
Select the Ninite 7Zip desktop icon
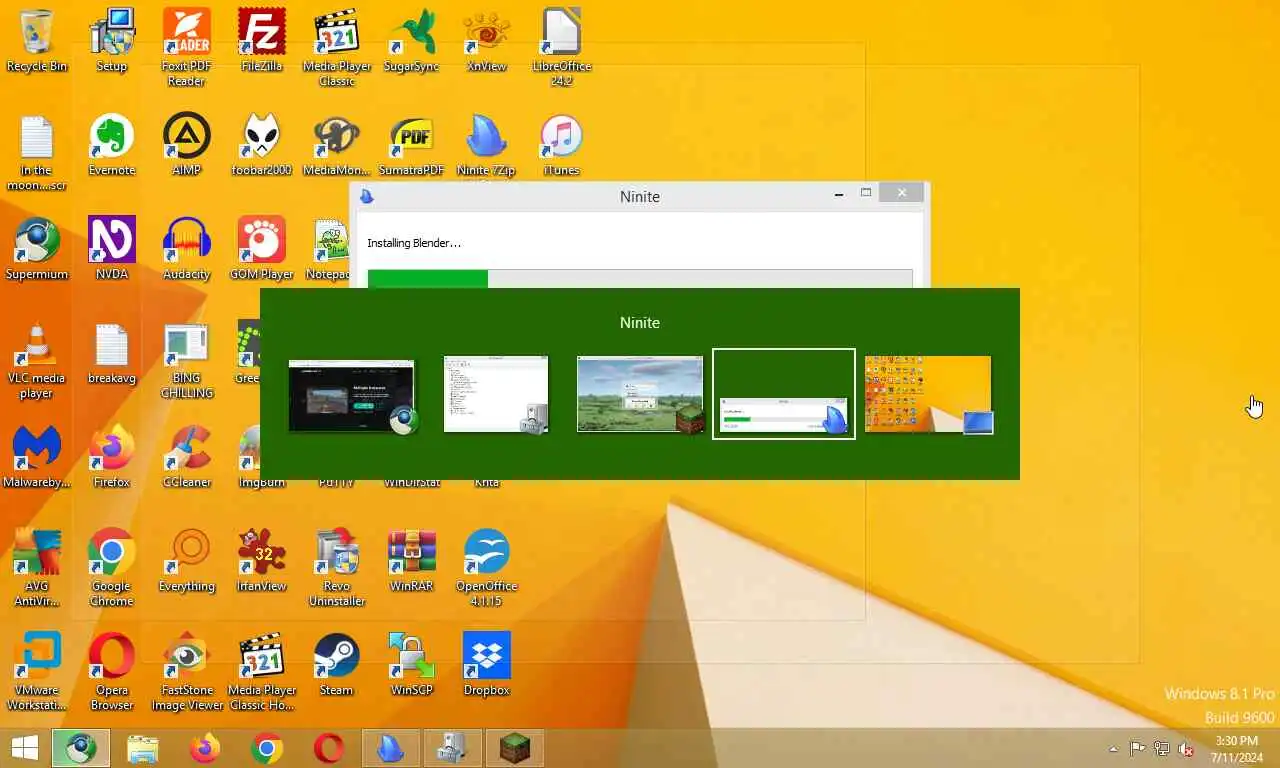coord(487,144)
